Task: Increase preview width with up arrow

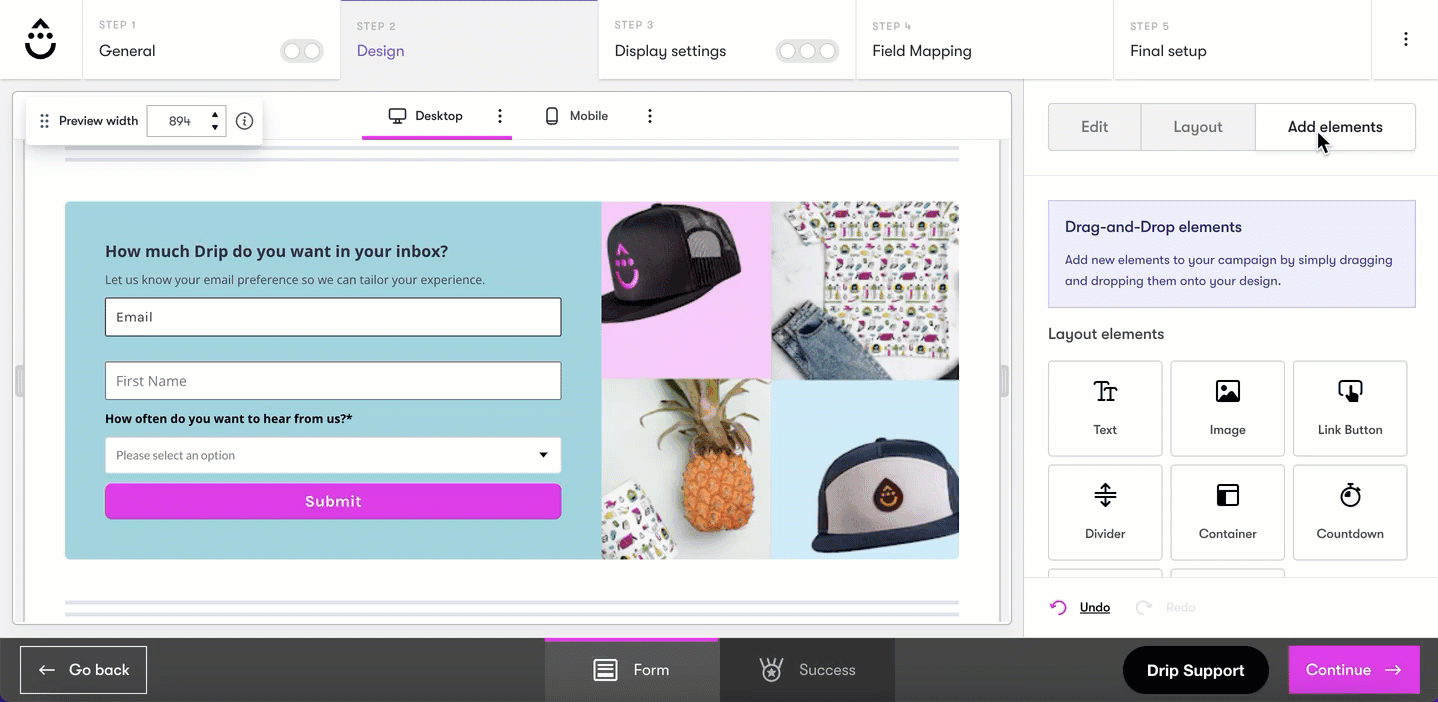Action: 215,115
